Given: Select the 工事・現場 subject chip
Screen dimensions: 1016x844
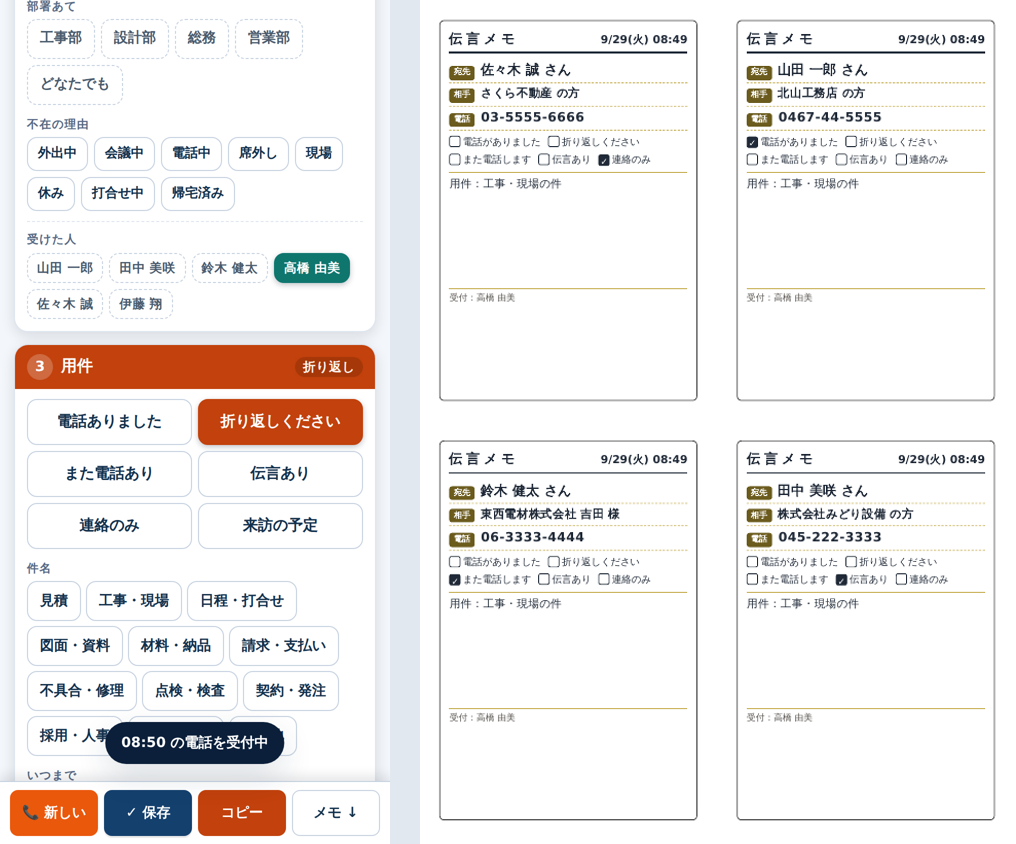Looking at the screenshot, I should click(134, 601).
